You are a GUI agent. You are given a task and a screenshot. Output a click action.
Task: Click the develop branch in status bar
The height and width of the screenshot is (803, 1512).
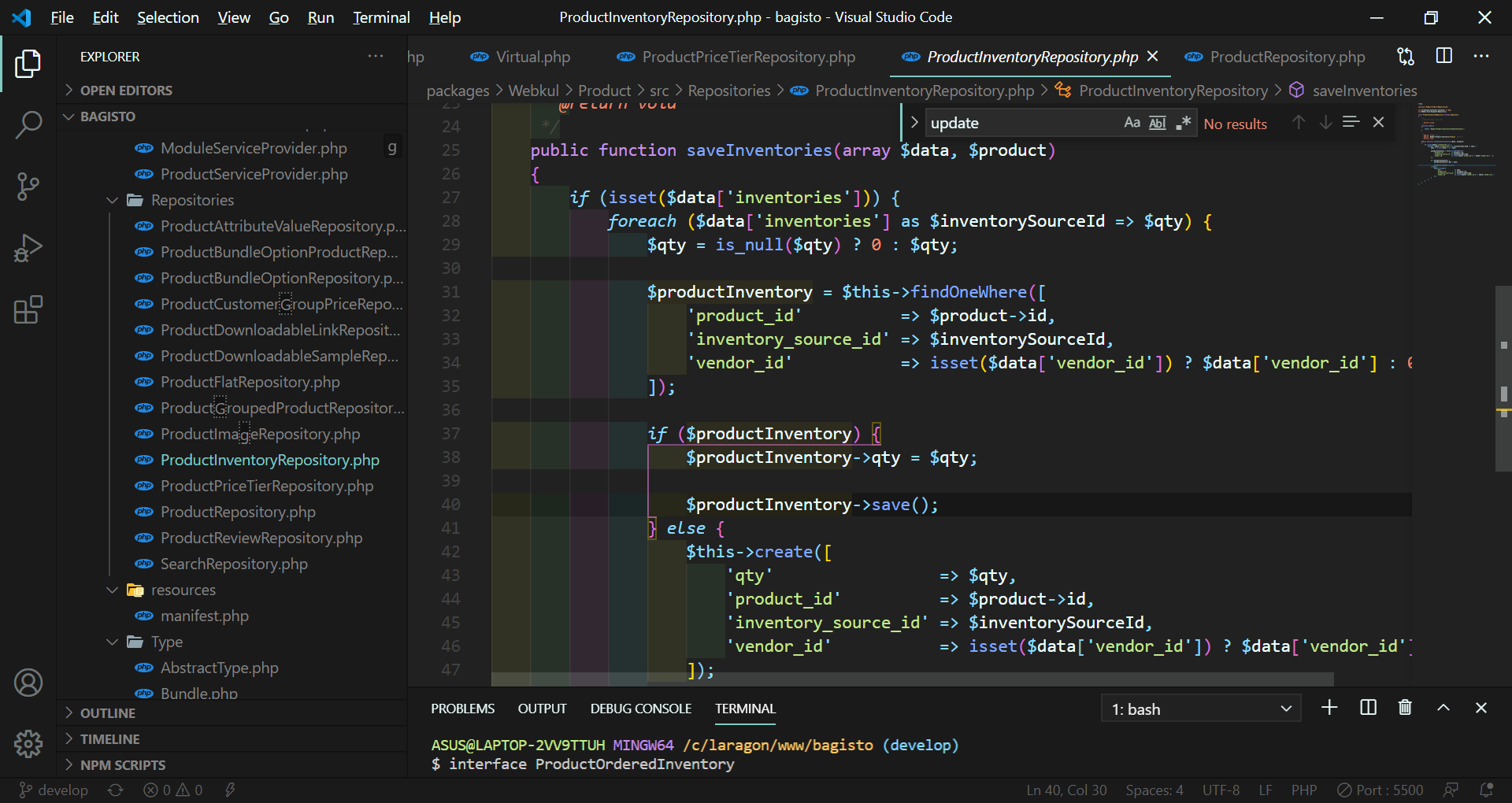pos(53,790)
